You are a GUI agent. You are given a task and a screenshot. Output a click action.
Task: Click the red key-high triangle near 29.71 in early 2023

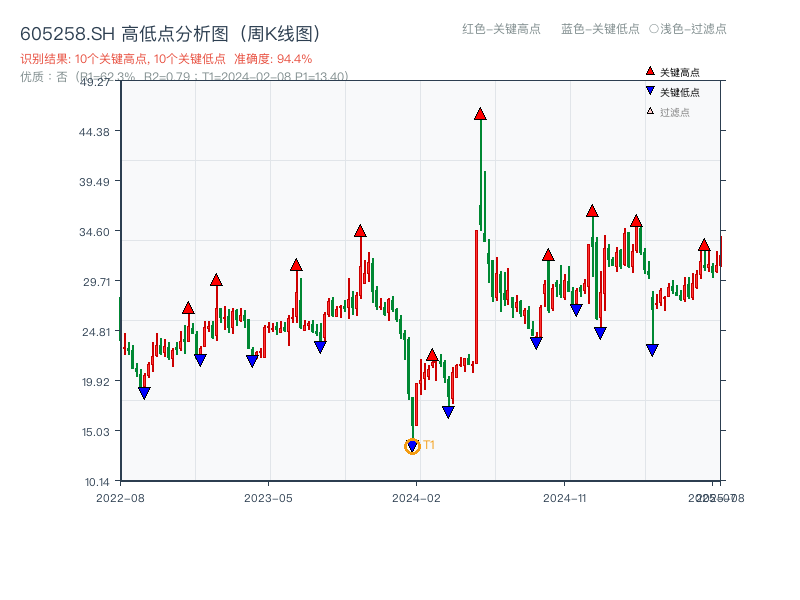click(x=216, y=280)
